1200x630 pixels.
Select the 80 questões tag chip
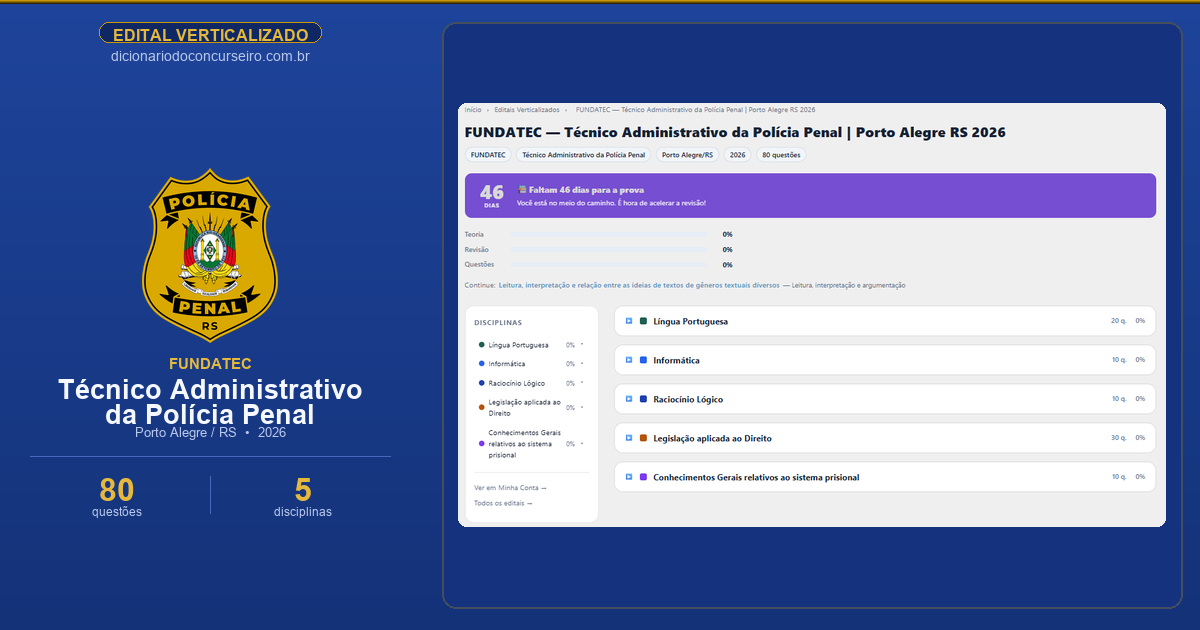781,155
